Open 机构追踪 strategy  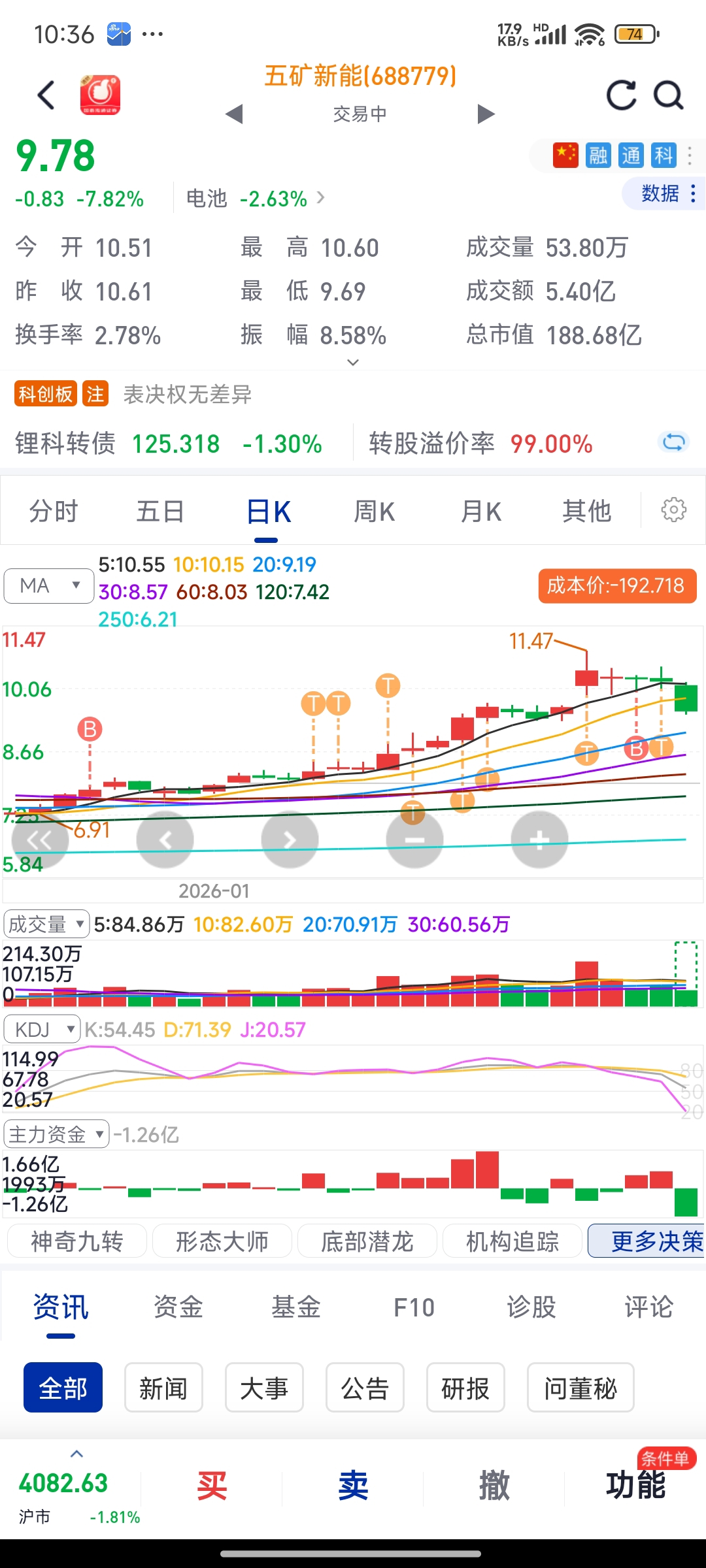[x=513, y=1241]
